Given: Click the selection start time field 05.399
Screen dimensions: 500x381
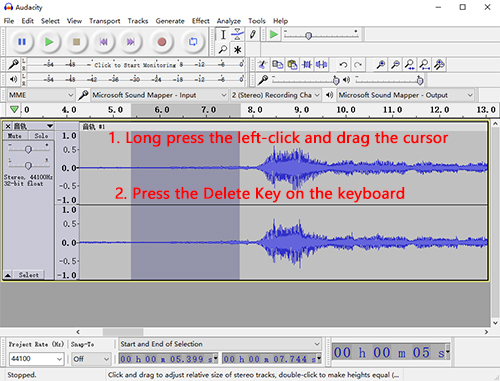Looking at the screenshot, I should tap(168, 359).
